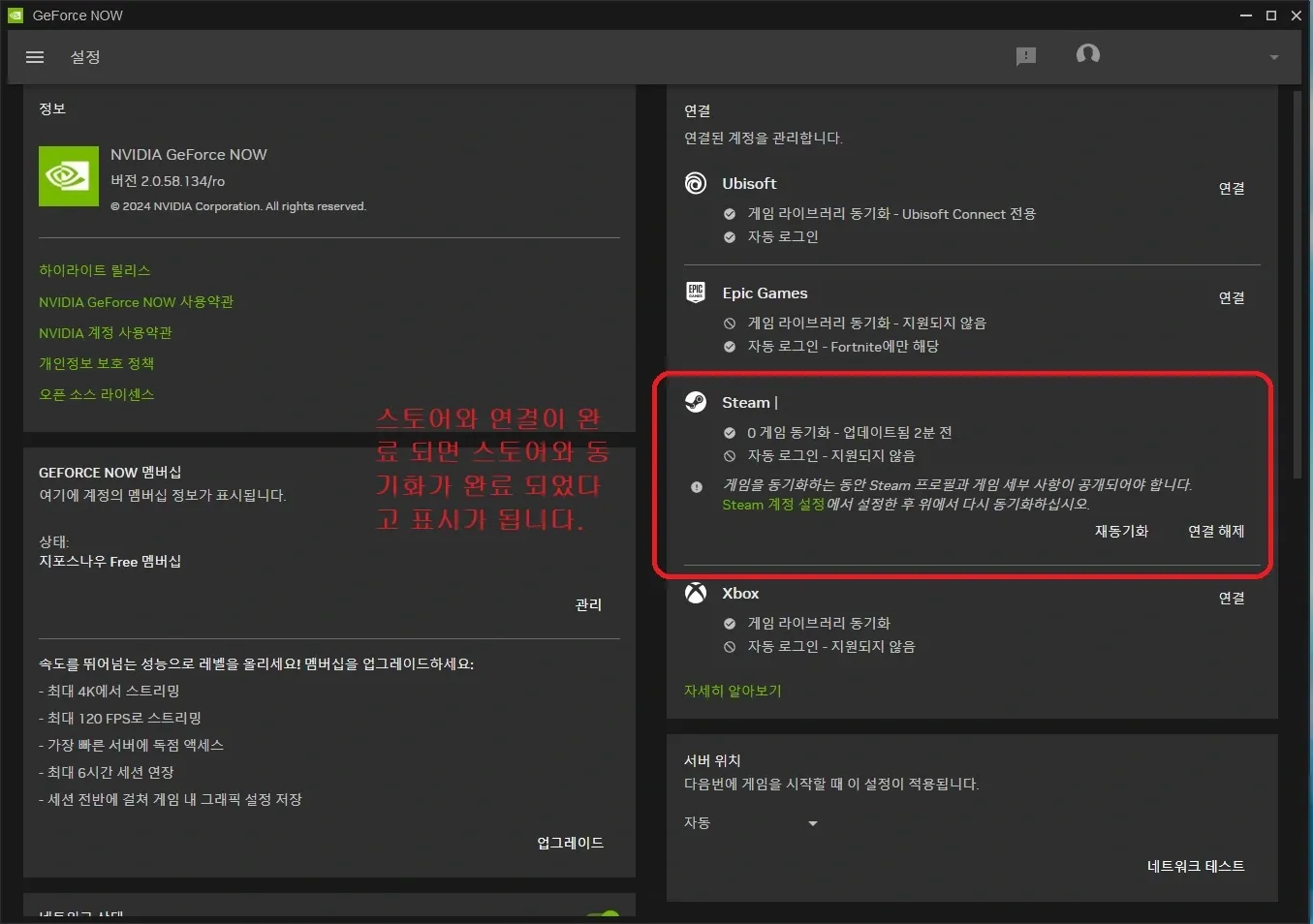Connect the Epic Games account
This screenshot has width=1313, height=924.
tap(1232, 297)
